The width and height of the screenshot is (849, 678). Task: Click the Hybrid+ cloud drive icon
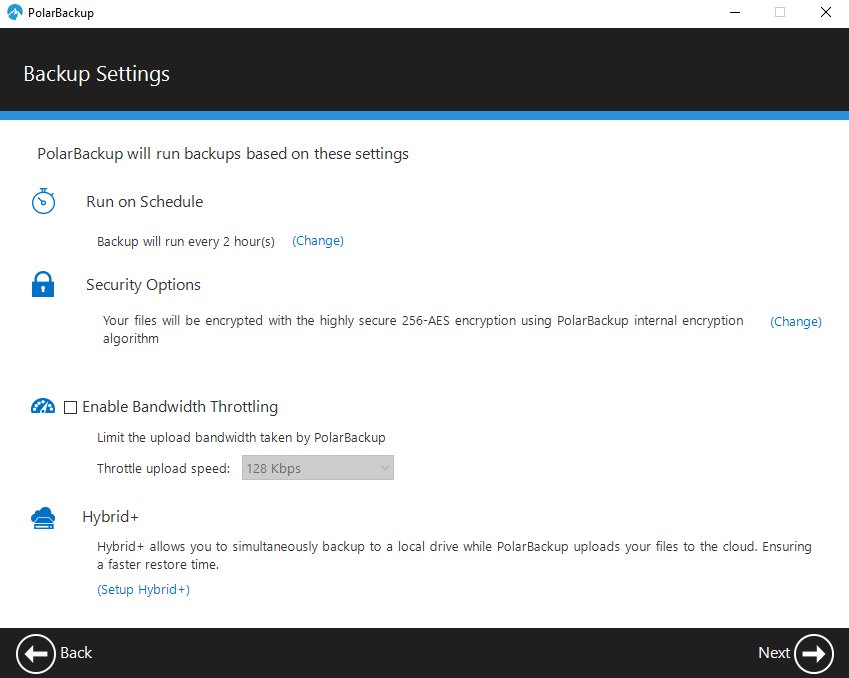(x=43, y=518)
